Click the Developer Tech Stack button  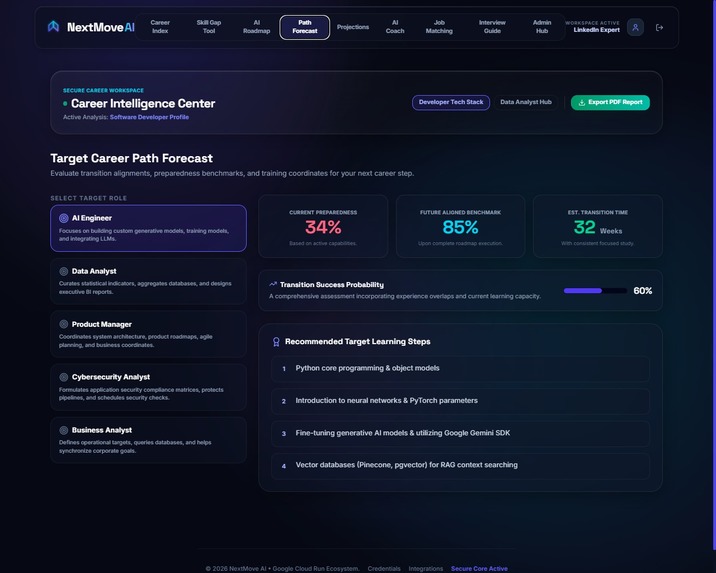[x=451, y=102]
